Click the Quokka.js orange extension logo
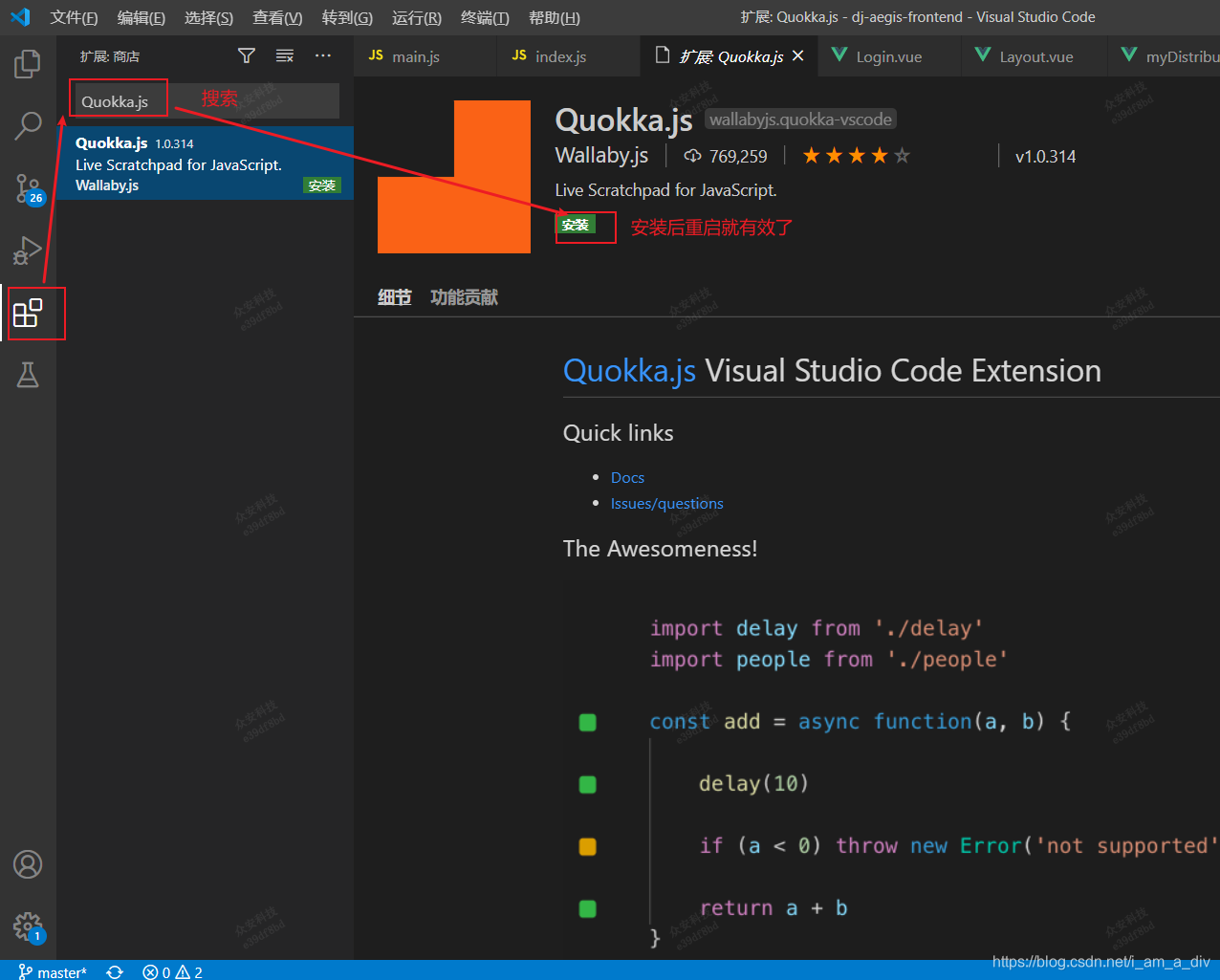The height and width of the screenshot is (980, 1220). point(454,177)
